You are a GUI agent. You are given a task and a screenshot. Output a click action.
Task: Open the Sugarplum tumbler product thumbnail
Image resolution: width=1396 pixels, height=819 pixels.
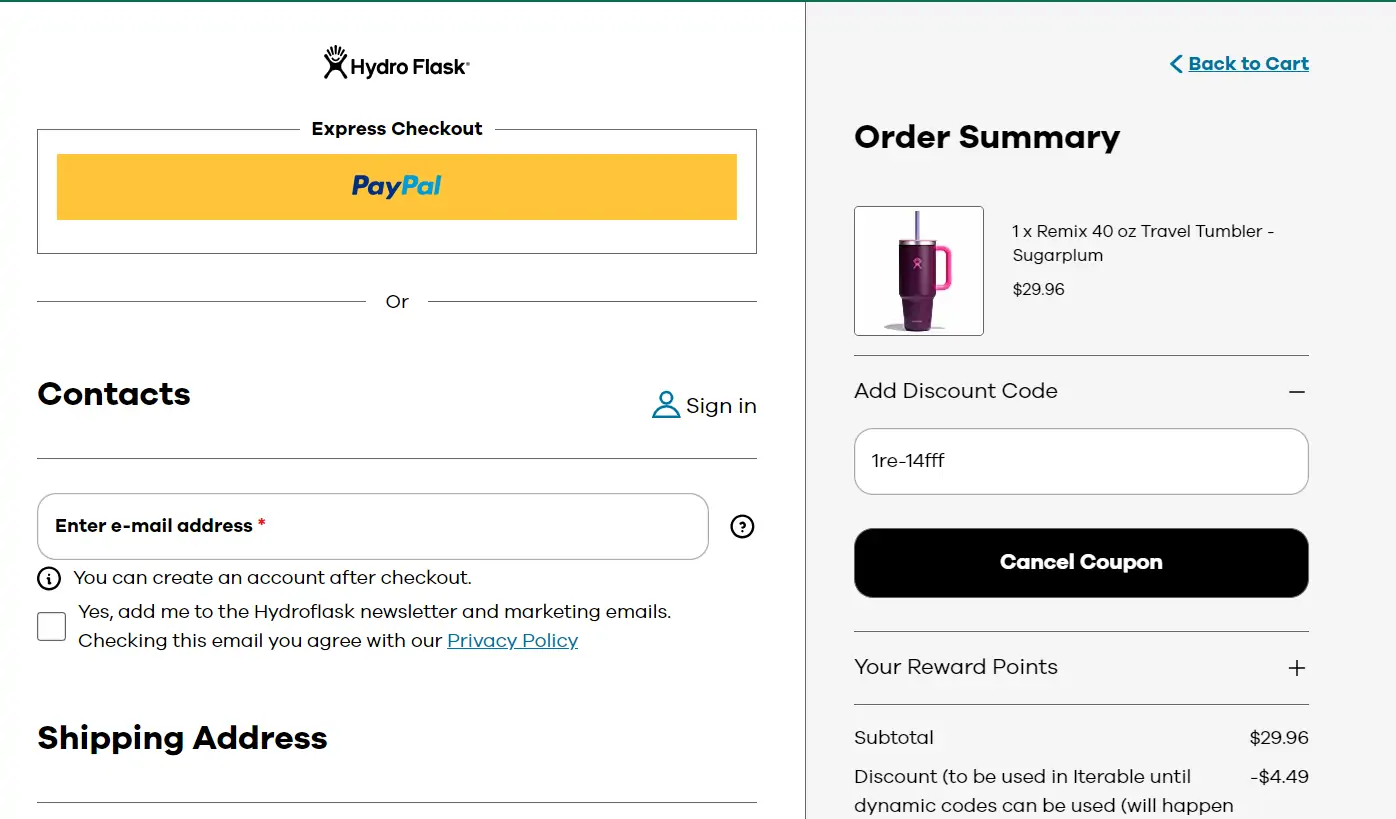click(x=918, y=271)
